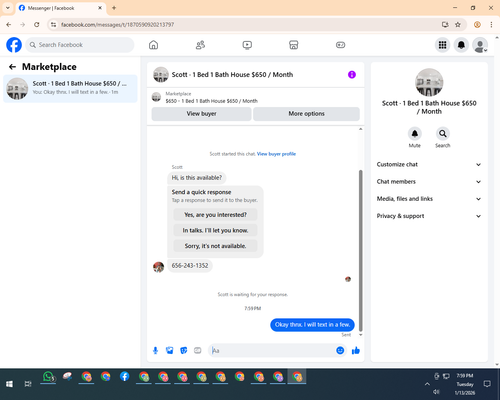Click the buyer avatar next to phone number
The image size is (500, 400).
point(159,267)
